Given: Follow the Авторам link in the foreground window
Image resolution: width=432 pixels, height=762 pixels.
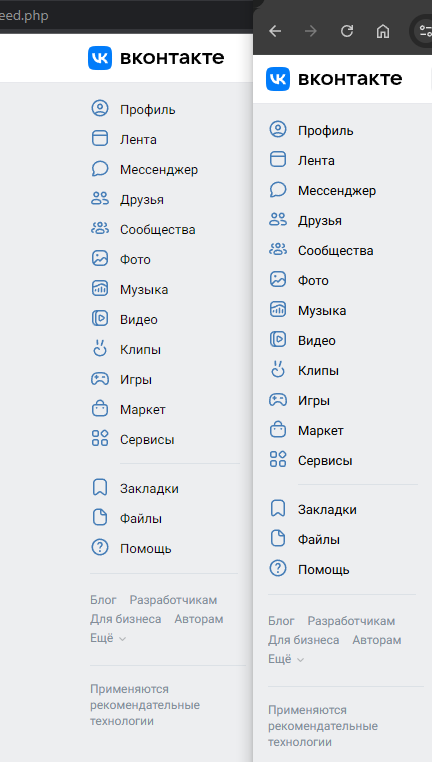Looking at the screenshot, I should (x=377, y=640).
